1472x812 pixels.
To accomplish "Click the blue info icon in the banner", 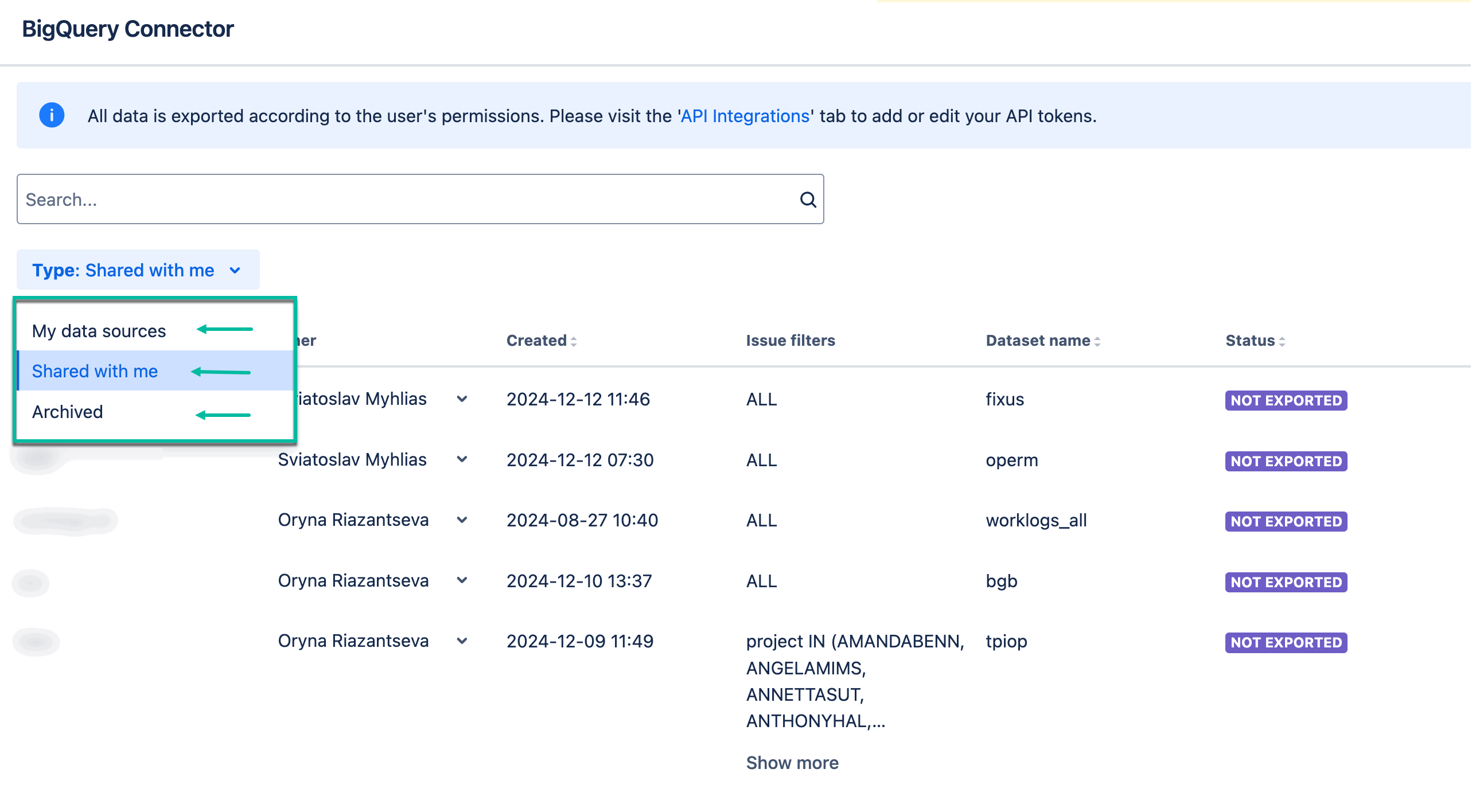I will click(x=51, y=115).
